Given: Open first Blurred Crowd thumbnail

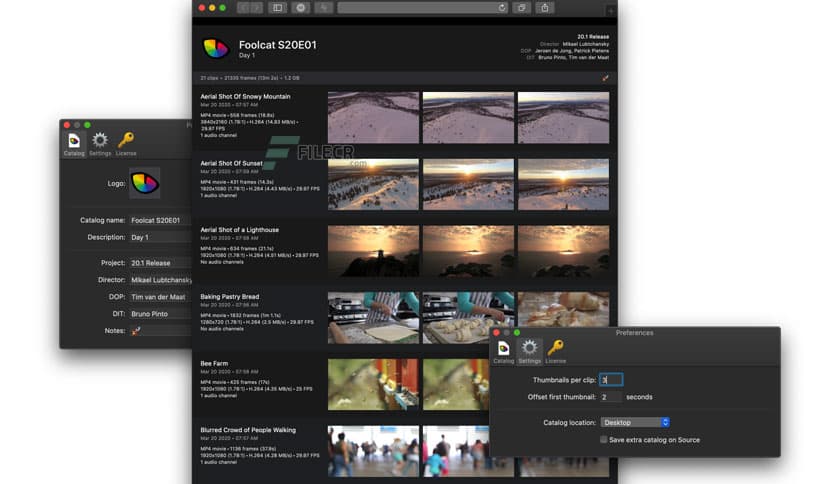Looking at the screenshot, I should 373,451.
